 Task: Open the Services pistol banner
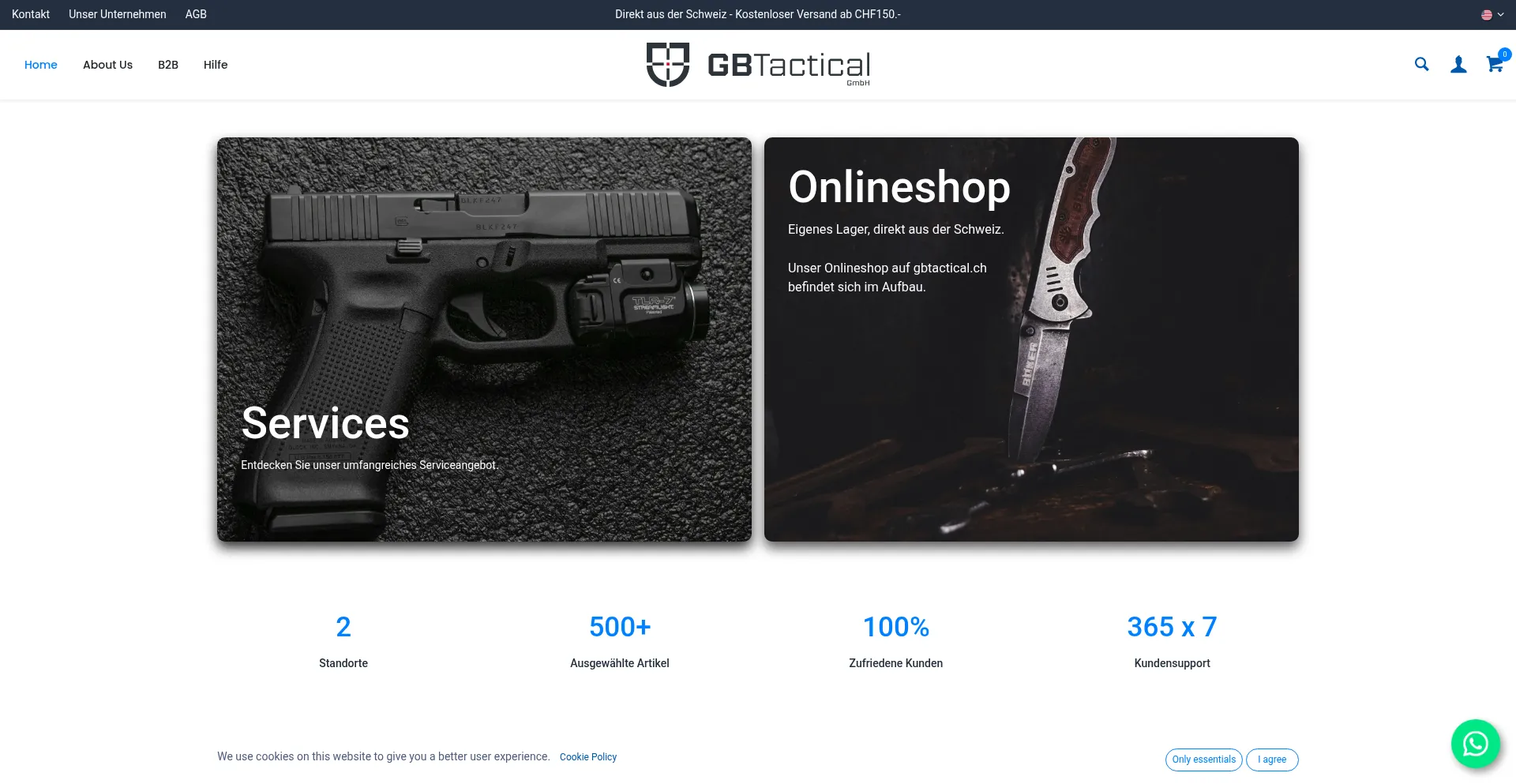tap(484, 339)
